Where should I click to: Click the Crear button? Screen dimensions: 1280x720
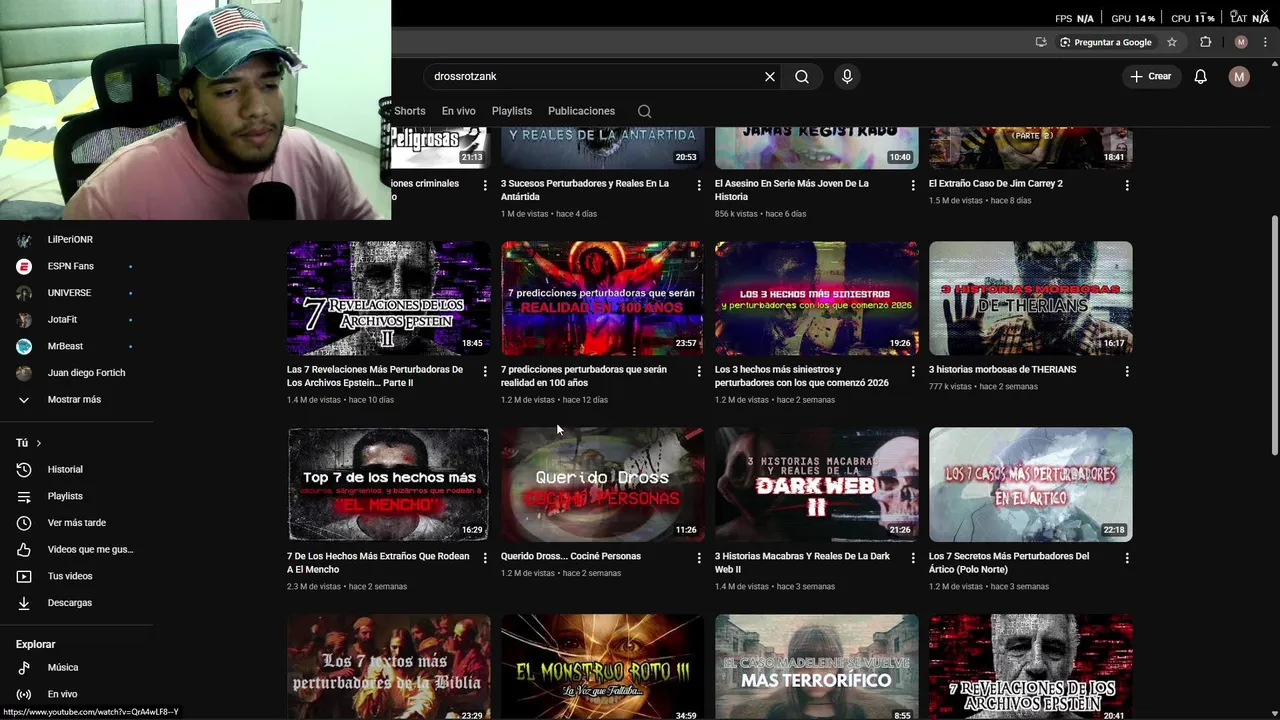point(1150,76)
